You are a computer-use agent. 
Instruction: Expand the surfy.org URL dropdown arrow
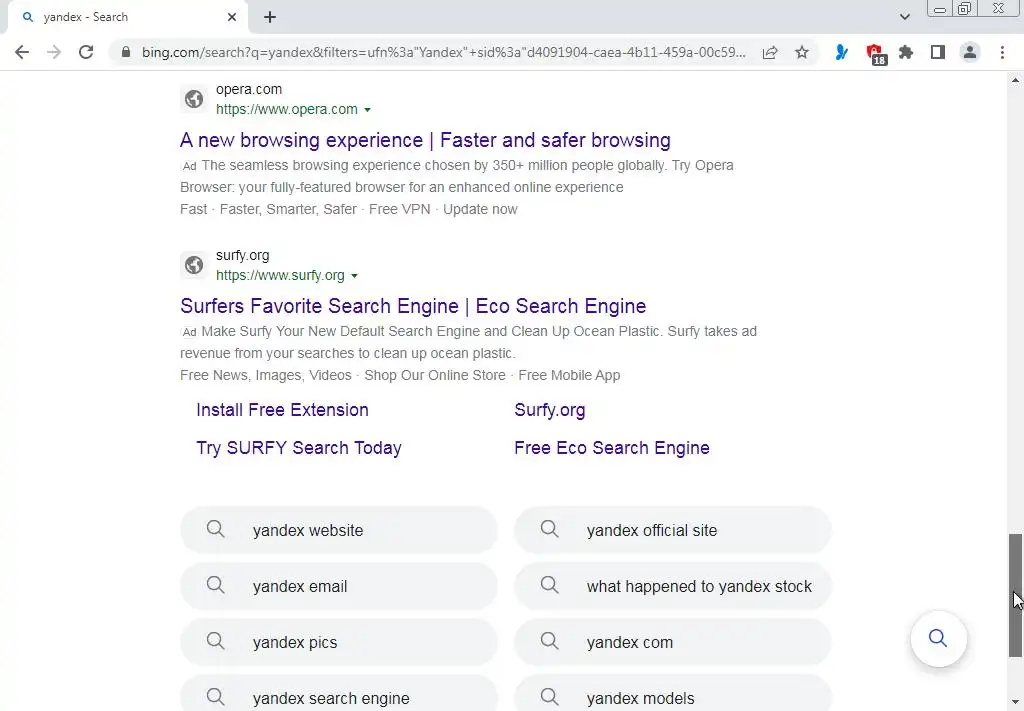(x=355, y=276)
